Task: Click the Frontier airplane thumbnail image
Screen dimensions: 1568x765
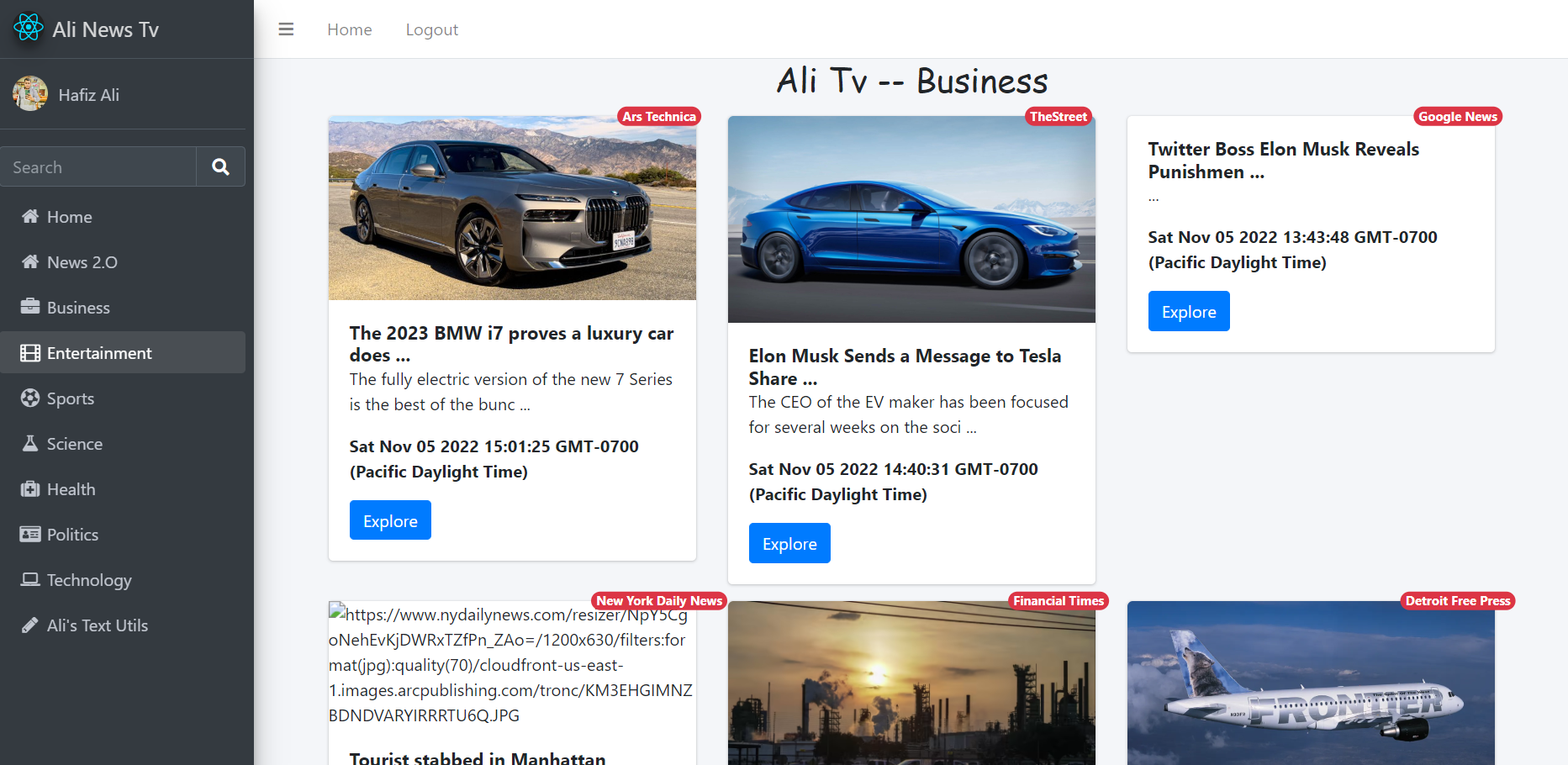Action: 1310,683
